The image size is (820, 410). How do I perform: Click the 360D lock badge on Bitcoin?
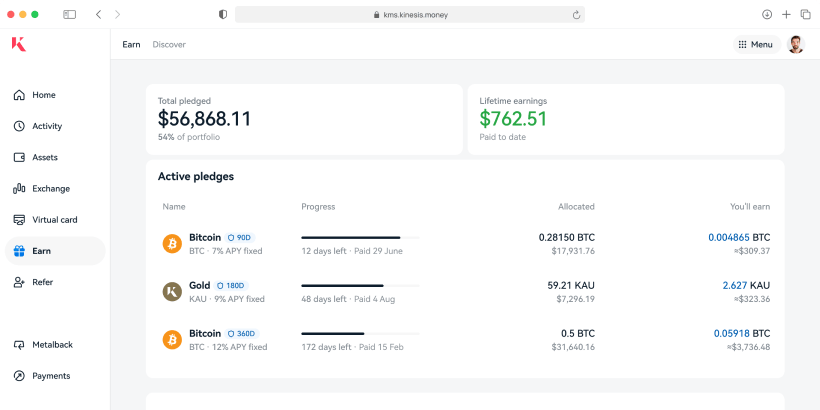tap(242, 334)
